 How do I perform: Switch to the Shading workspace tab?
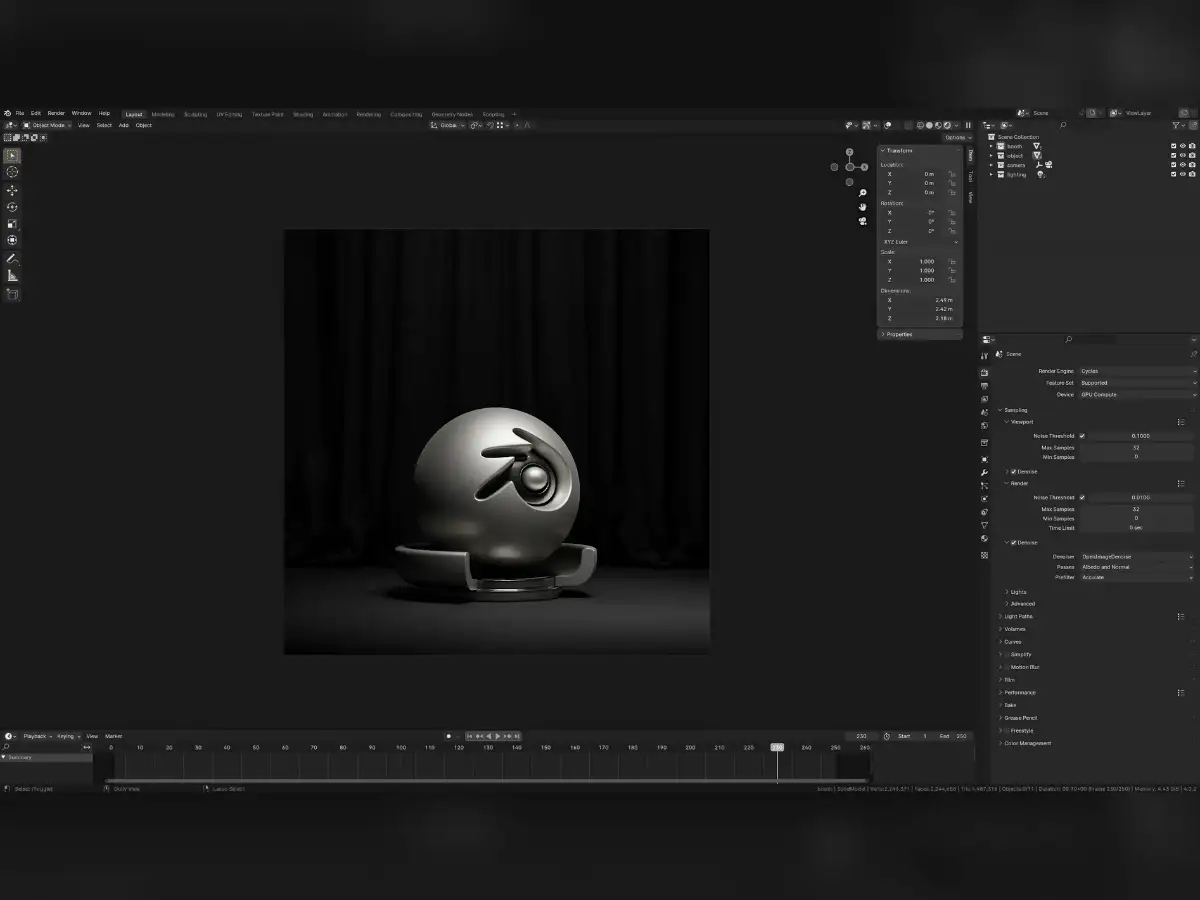303,114
